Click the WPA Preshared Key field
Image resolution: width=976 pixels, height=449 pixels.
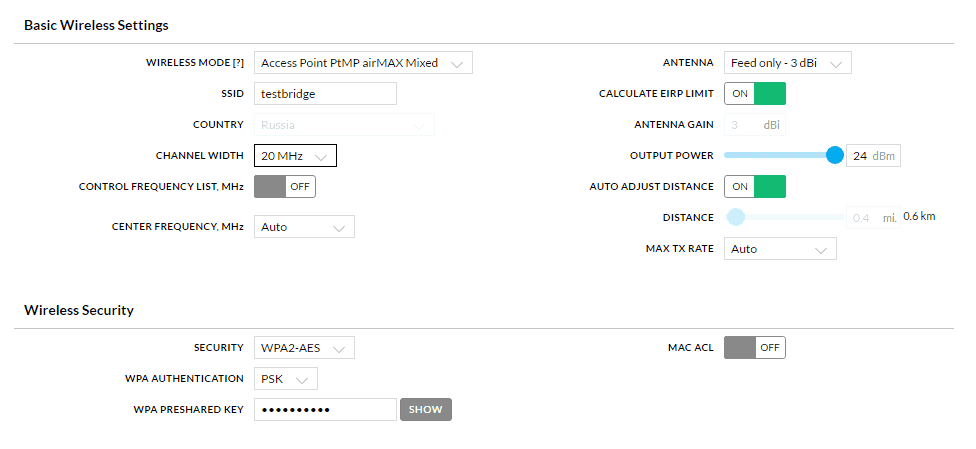(x=325, y=410)
